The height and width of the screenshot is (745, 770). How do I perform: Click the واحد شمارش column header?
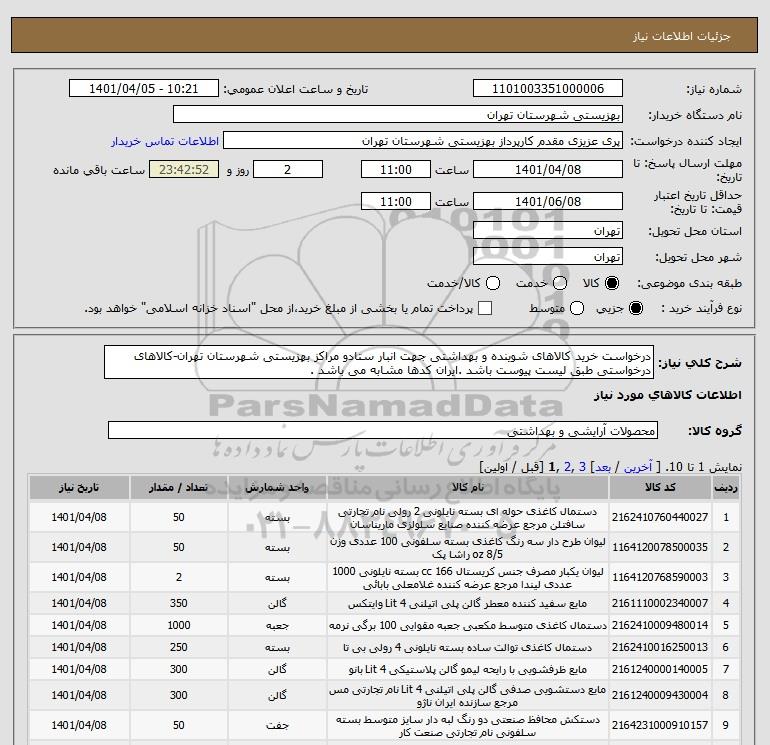click(x=277, y=488)
